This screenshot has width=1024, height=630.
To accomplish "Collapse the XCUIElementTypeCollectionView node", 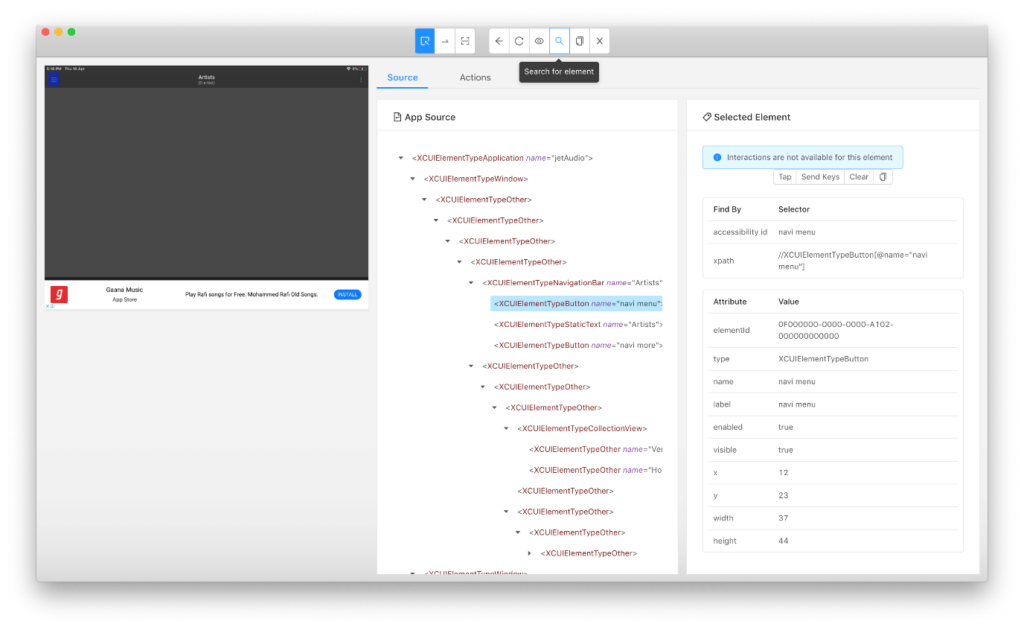I will [506, 428].
